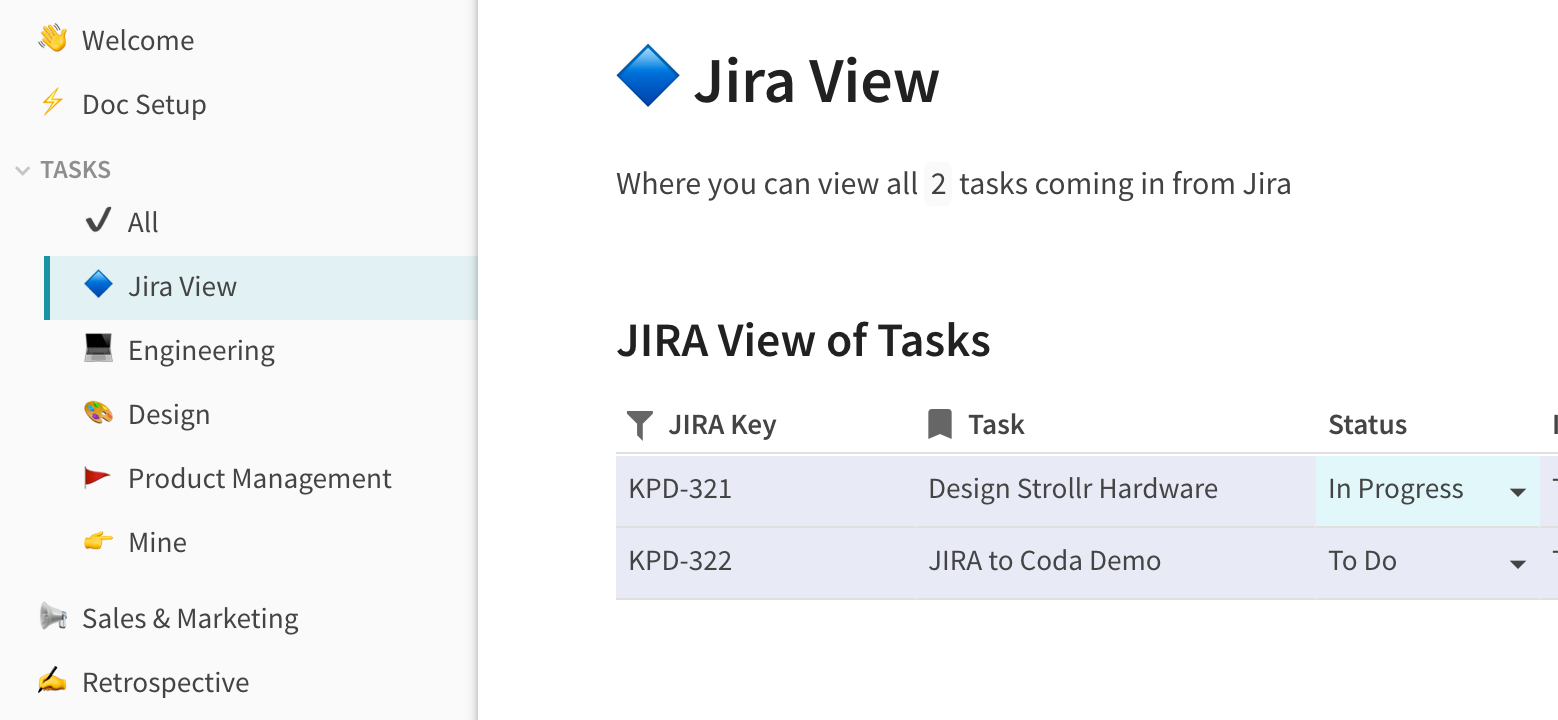This screenshot has width=1558, height=720.
Task: Select the checkmark icon beside All
Action: [99, 220]
